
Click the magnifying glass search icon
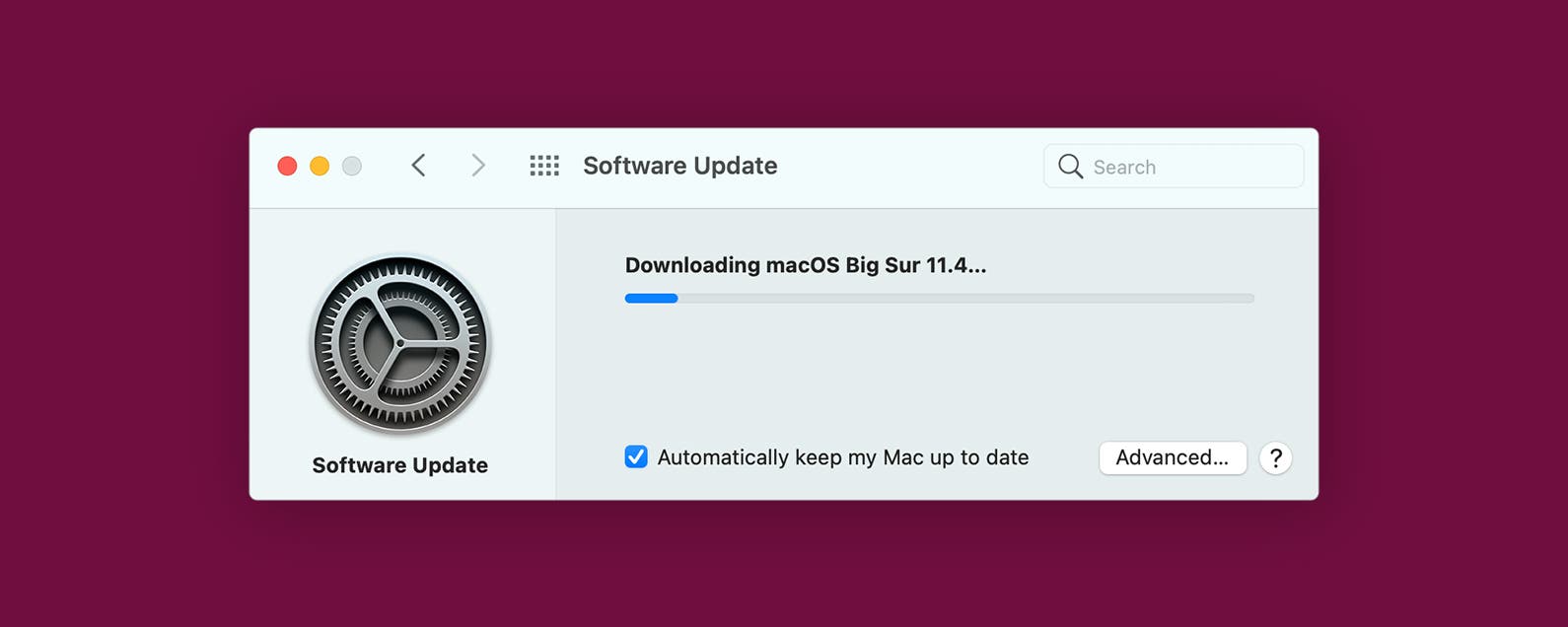(x=1070, y=166)
